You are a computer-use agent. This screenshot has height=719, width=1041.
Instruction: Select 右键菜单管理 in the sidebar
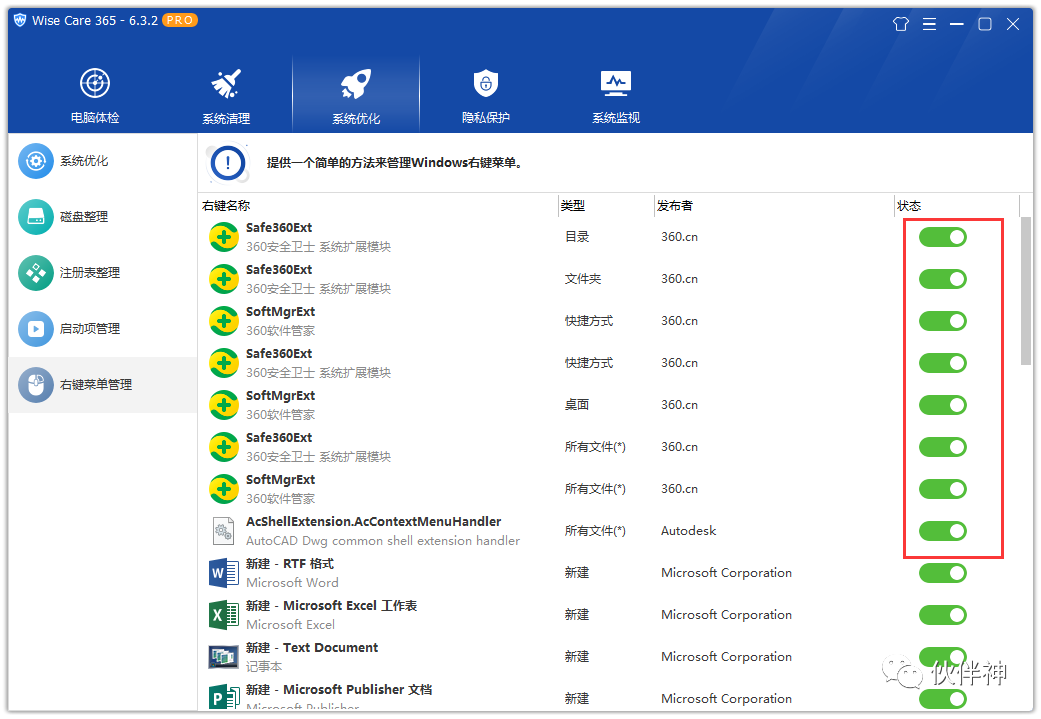[103, 384]
